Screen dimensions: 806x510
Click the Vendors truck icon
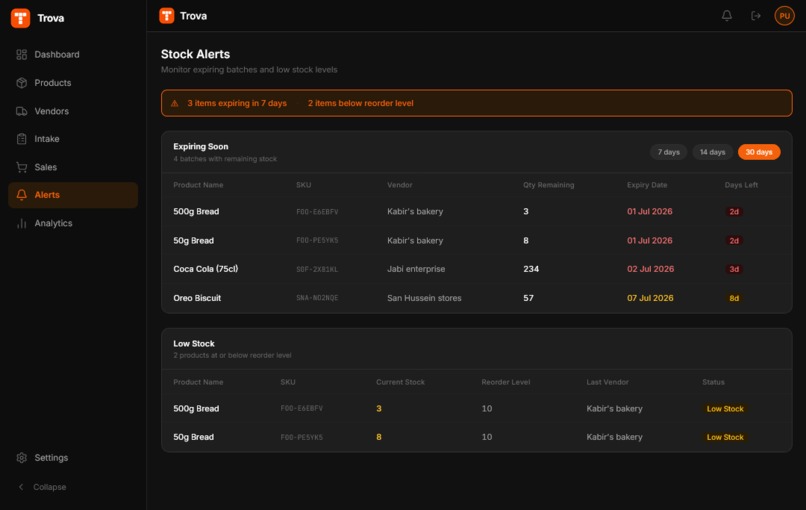(x=22, y=111)
